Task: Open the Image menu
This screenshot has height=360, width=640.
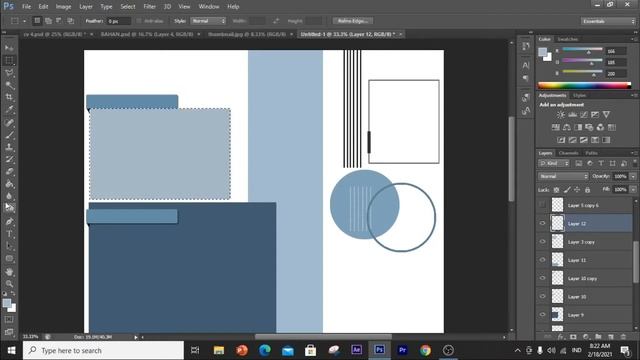Action: coord(63,7)
